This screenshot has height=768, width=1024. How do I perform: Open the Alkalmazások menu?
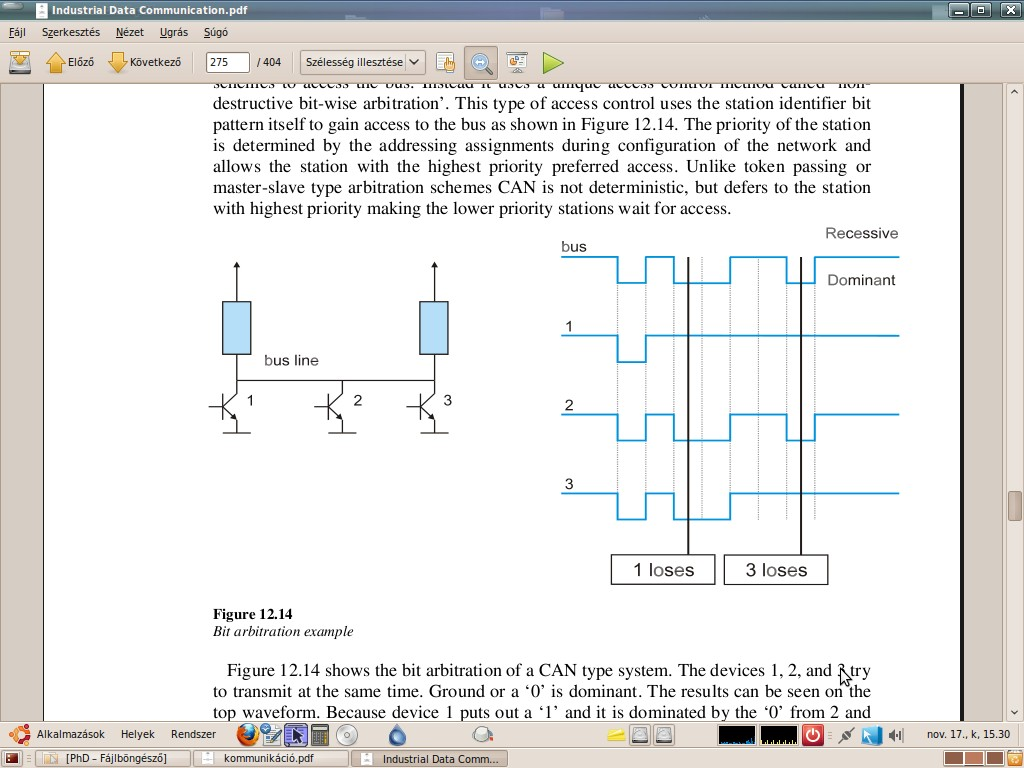(x=71, y=734)
